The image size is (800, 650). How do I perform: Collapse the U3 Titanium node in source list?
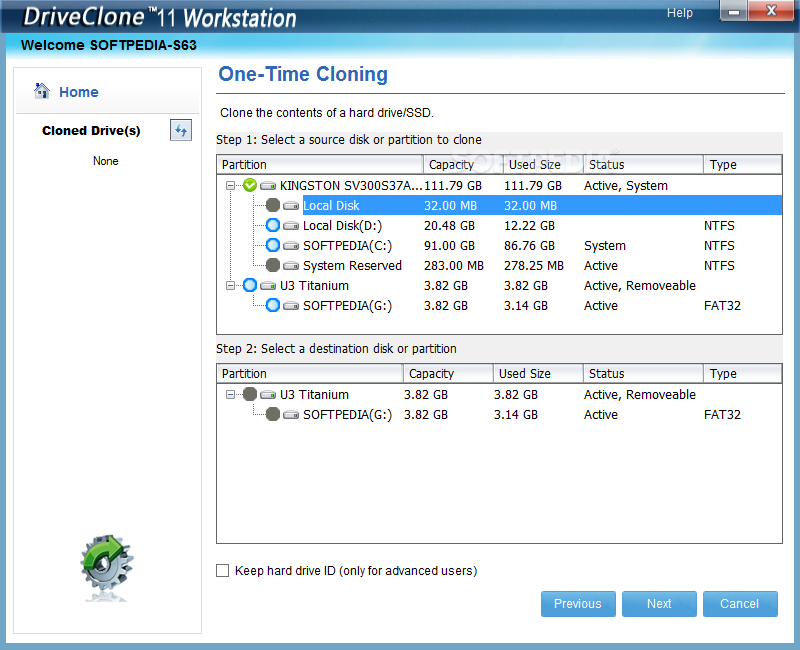click(231, 286)
